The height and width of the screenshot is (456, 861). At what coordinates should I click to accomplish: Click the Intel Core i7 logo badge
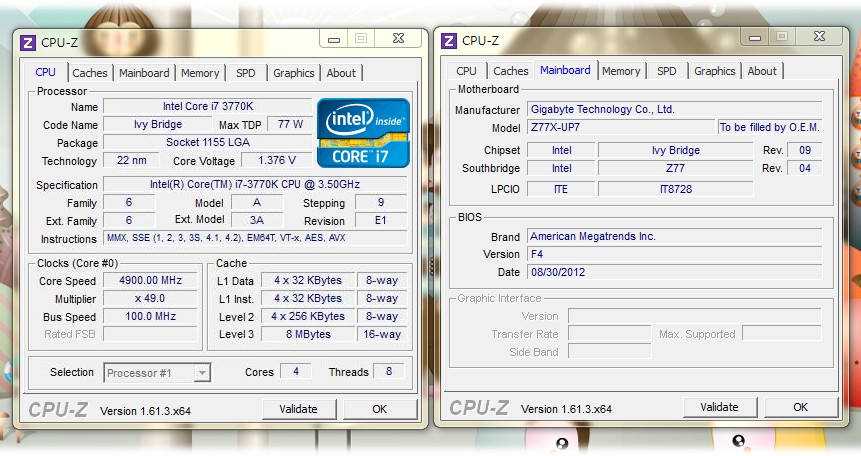click(363, 133)
